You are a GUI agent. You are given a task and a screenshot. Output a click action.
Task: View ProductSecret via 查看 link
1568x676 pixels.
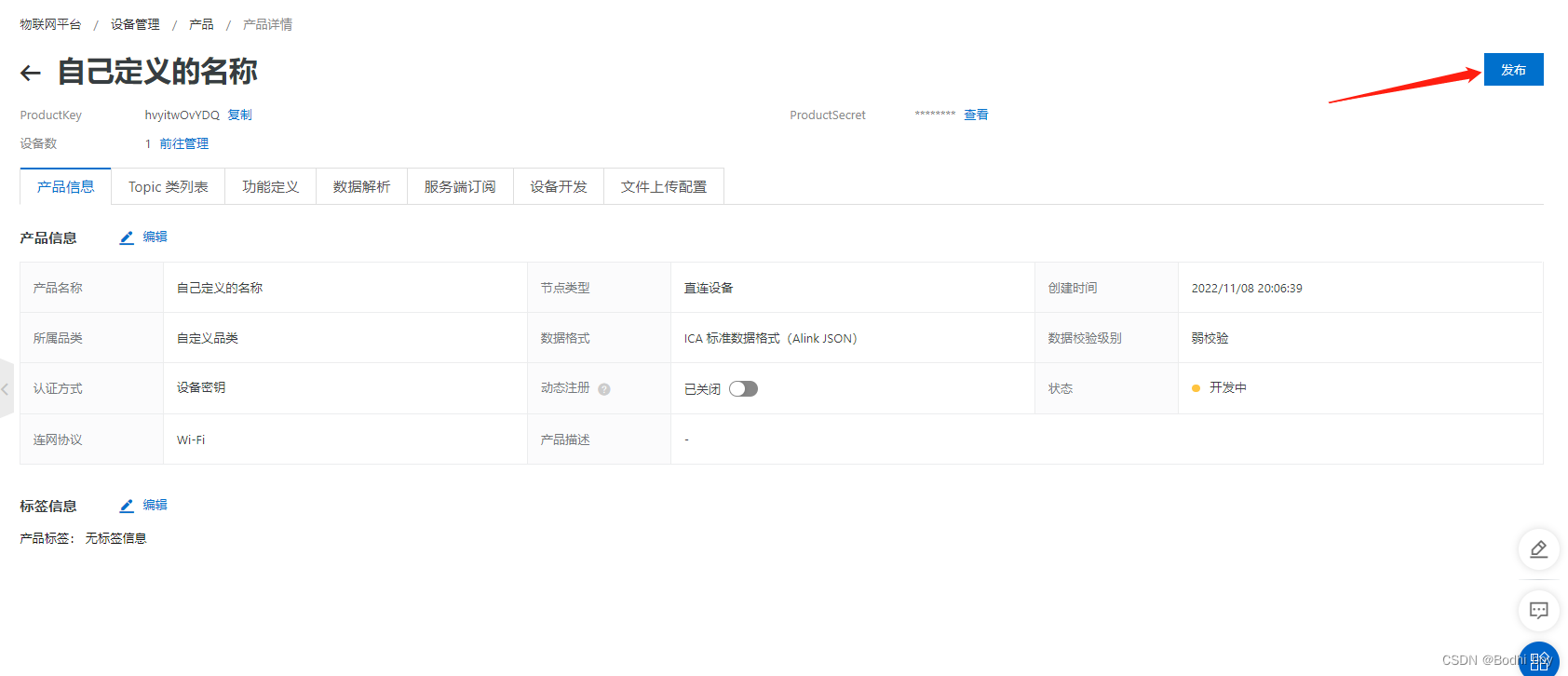(976, 115)
